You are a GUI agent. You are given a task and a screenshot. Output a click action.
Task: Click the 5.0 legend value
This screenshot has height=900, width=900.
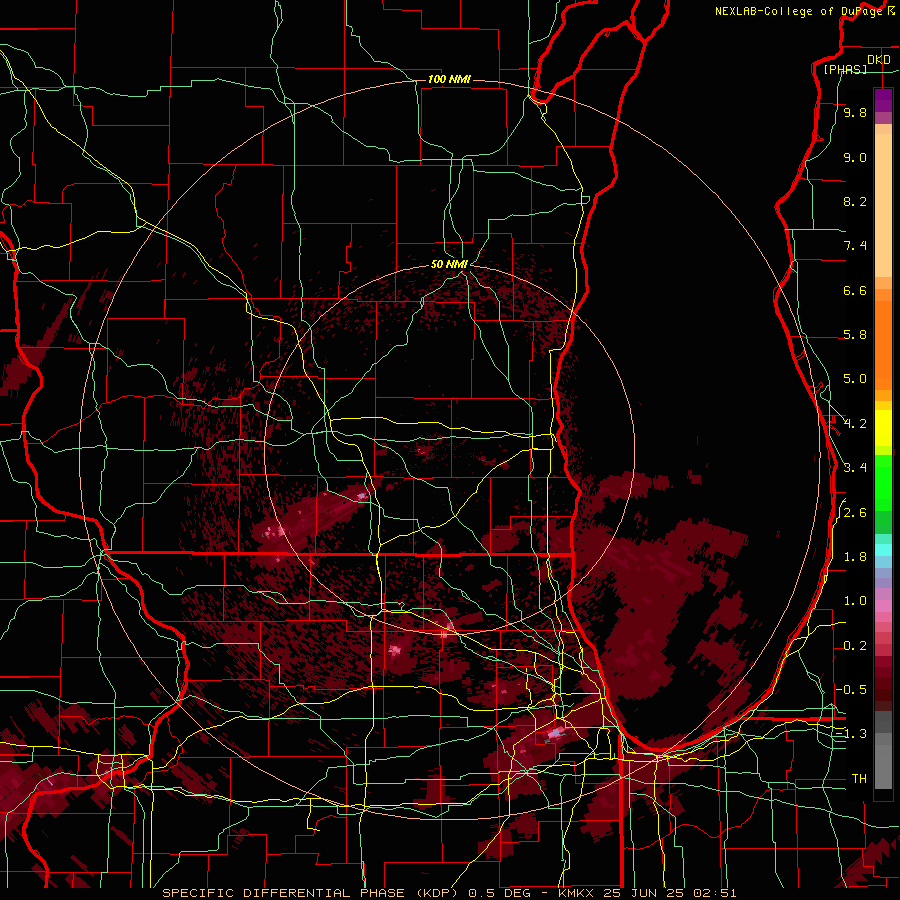click(855, 379)
